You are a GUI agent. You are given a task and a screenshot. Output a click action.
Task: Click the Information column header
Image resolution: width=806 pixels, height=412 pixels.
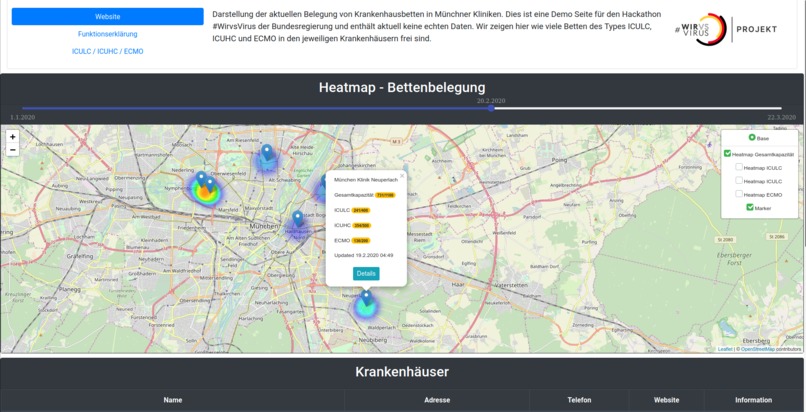754,400
